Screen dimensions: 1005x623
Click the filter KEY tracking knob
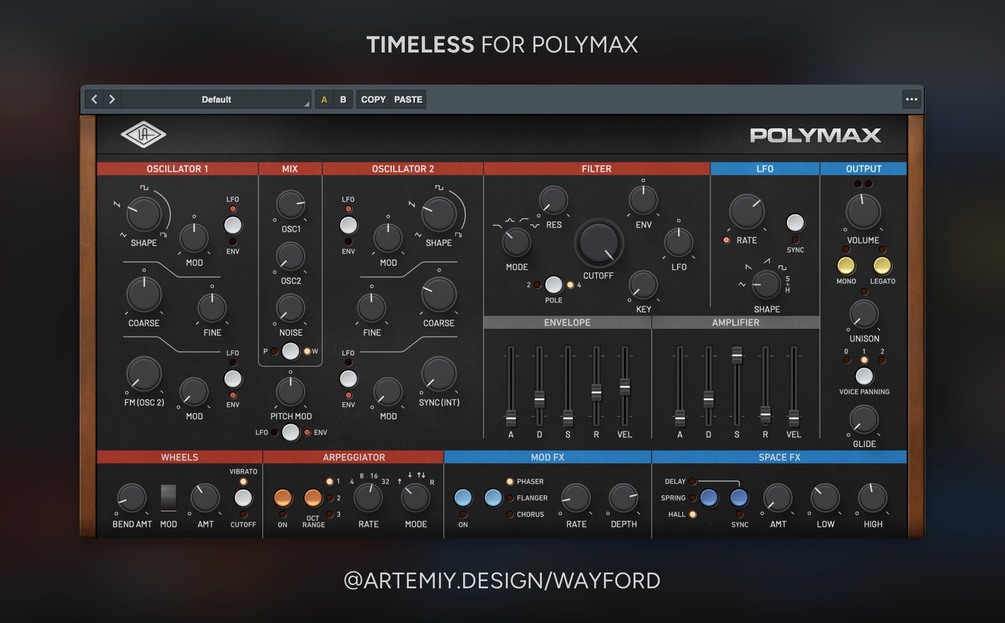coord(643,285)
